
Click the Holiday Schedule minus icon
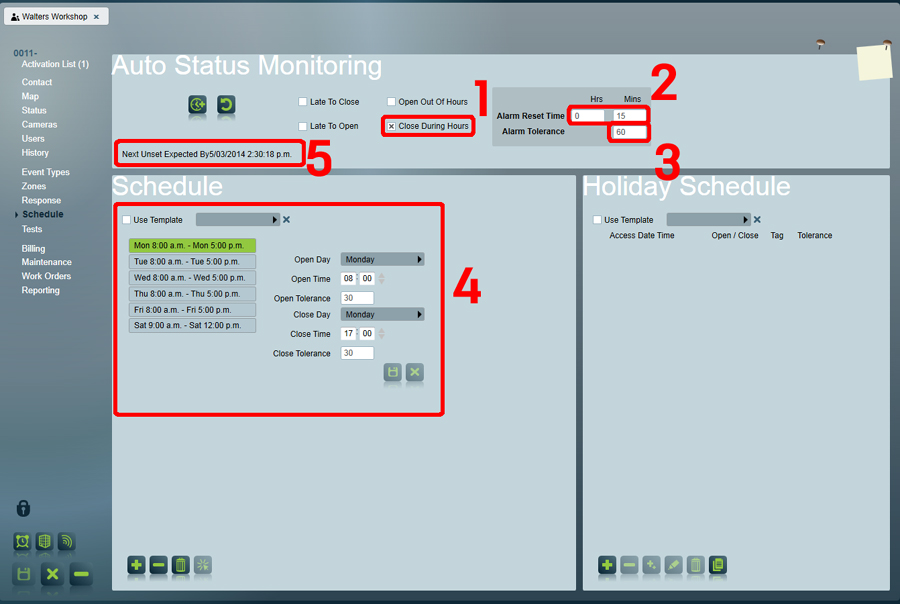(x=629, y=565)
